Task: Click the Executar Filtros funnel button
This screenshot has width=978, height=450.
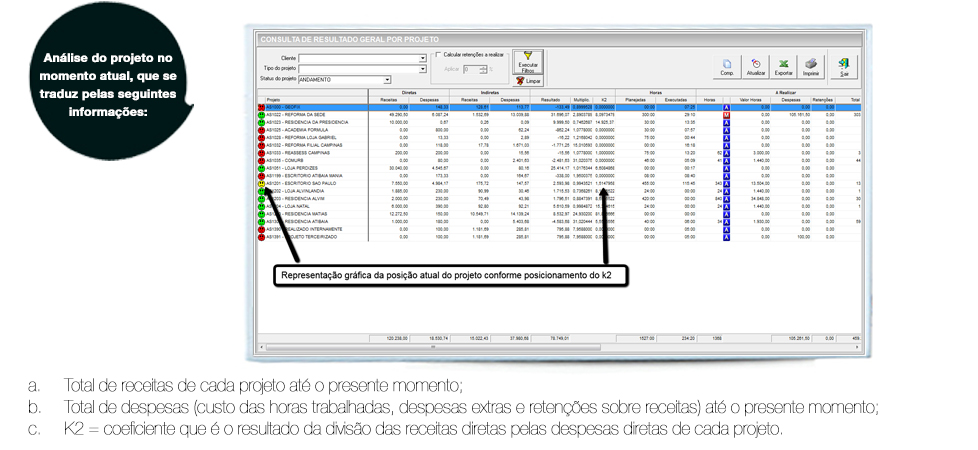Action: click(528, 62)
